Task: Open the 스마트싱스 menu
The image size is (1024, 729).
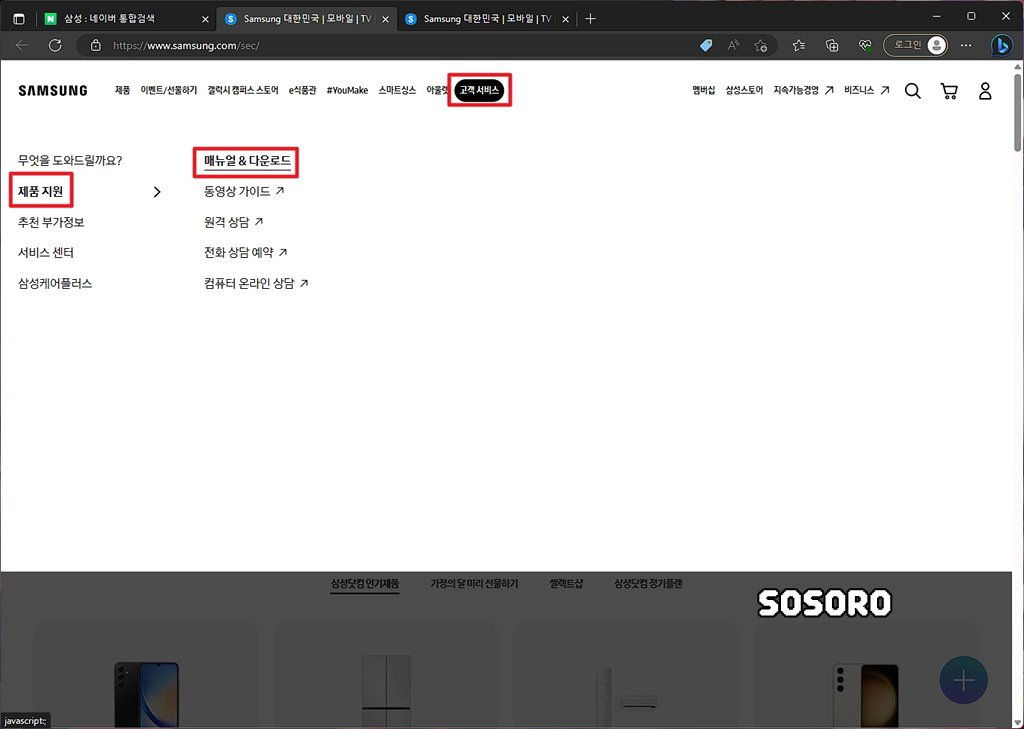Action: point(397,91)
